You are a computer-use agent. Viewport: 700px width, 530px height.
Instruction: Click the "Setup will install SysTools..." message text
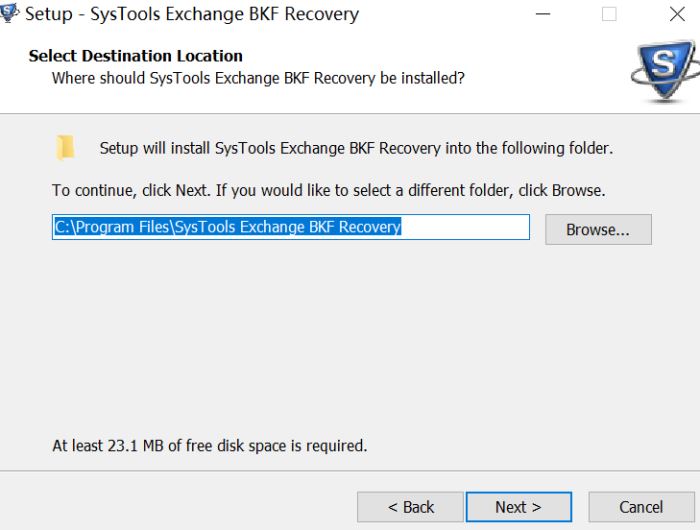tap(356, 148)
